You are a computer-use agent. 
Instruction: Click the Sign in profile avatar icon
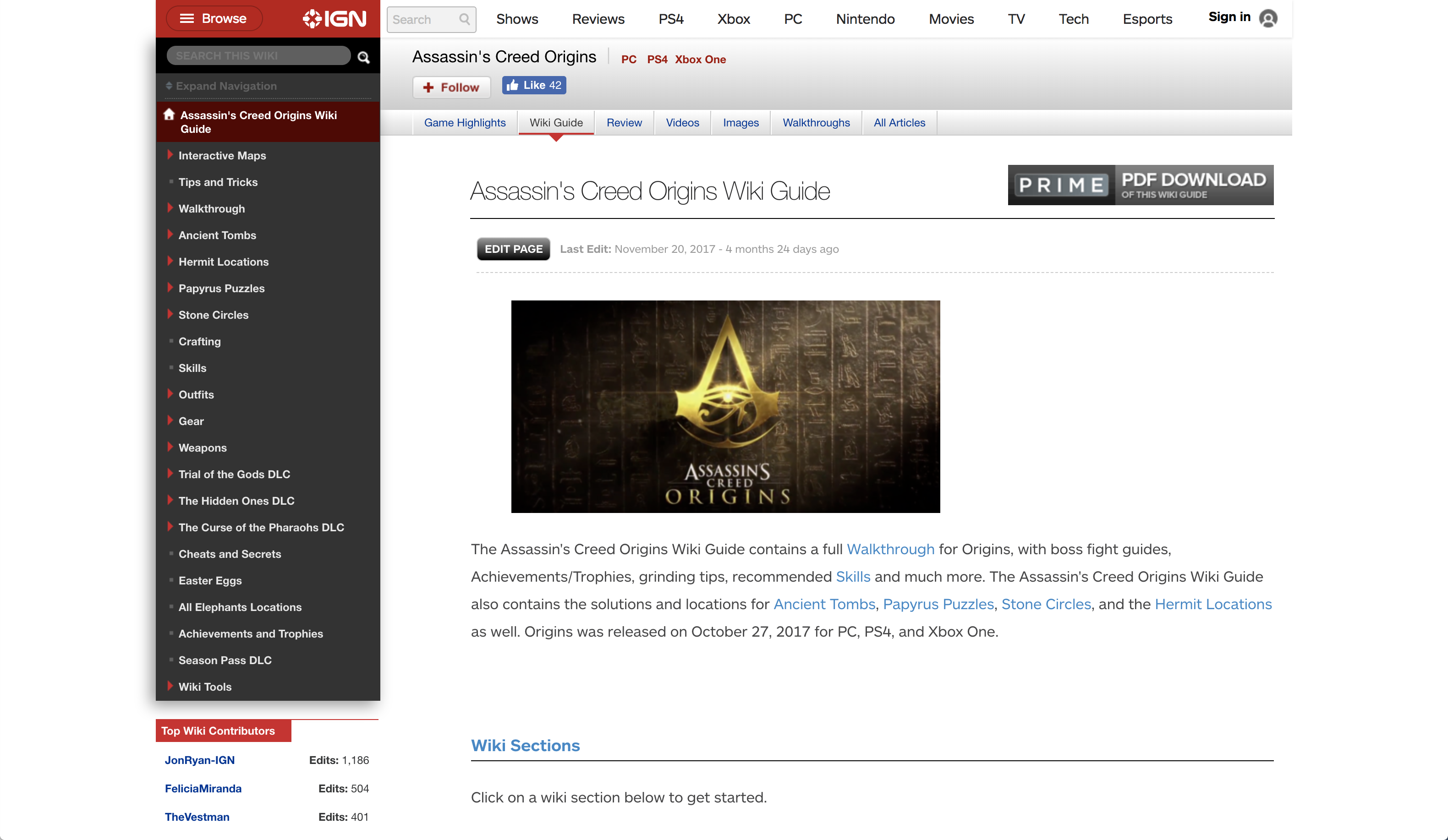click(x=1267, y=18)
